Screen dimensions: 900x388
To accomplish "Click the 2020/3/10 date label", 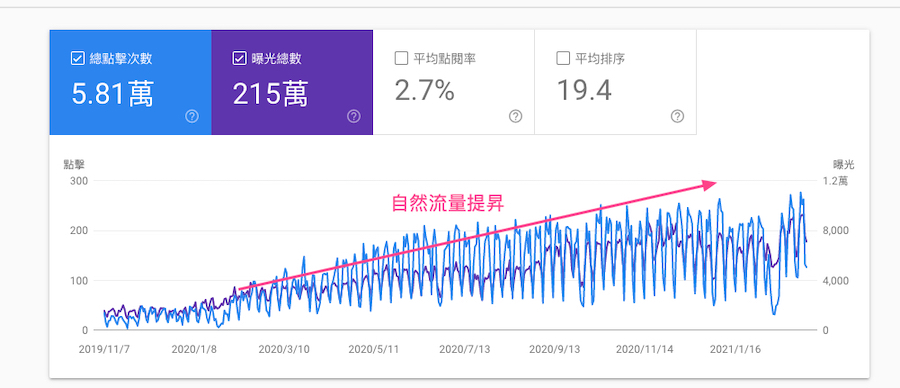I will (x=284, y=350).
